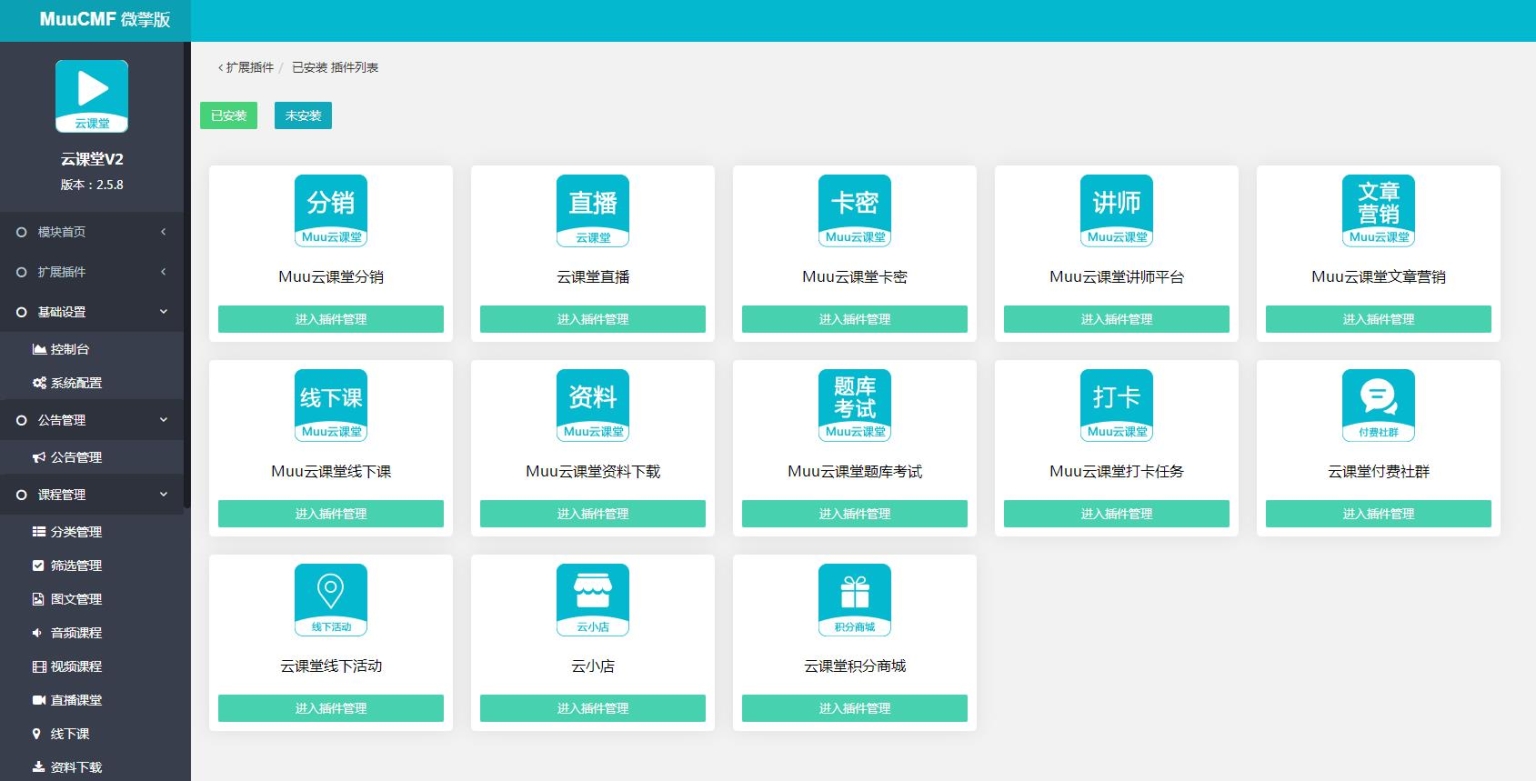
Task: Click the chat bubble icon of 云课堂付费社群
Action: point(1378,405)
